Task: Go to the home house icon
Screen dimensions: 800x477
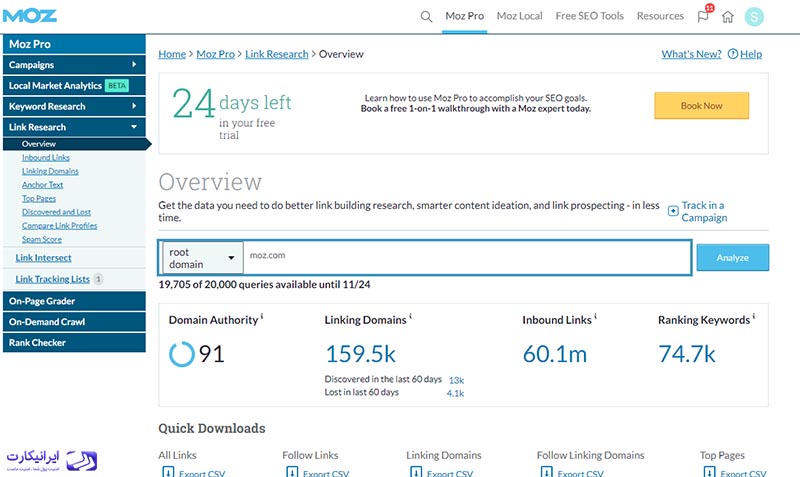Action: click(728, 17)
